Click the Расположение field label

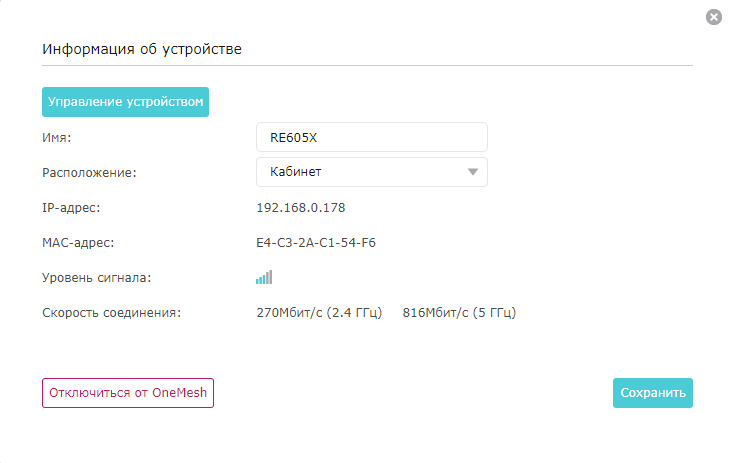pos(89,173)
